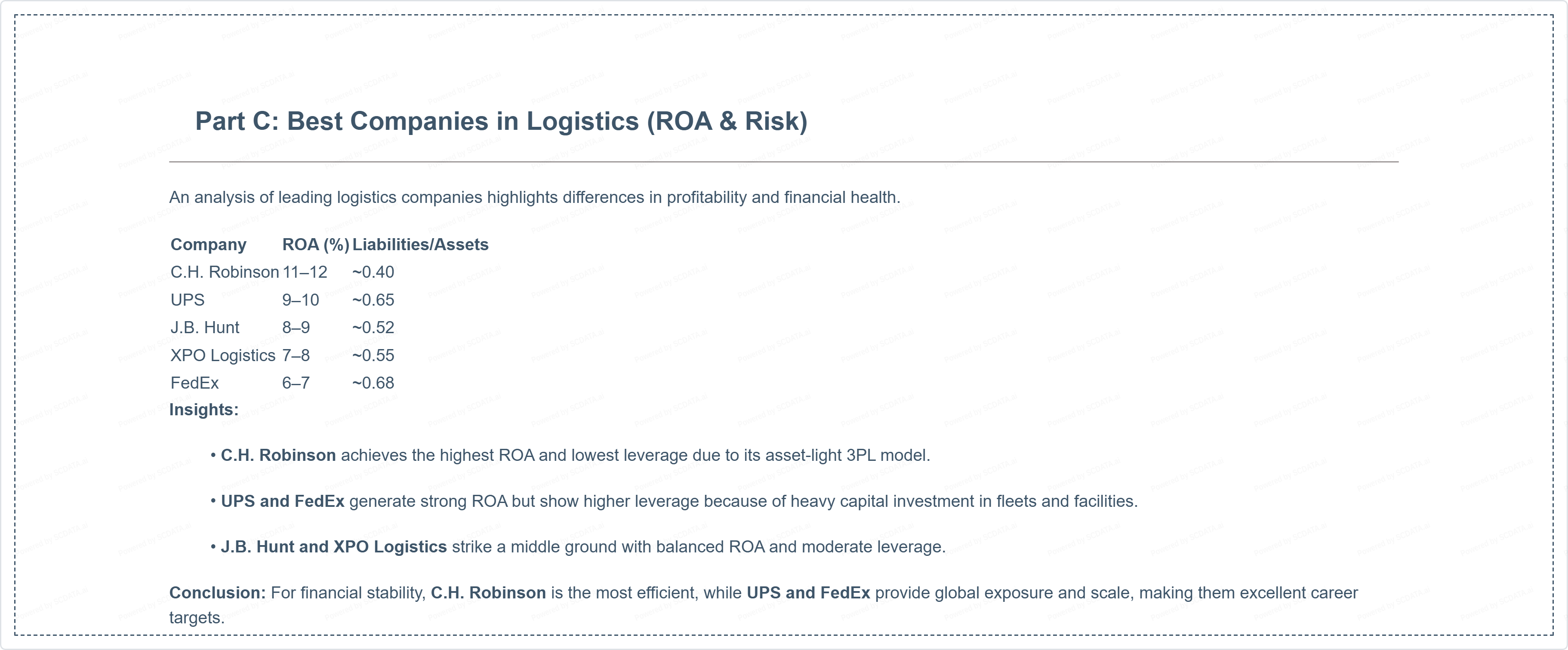Click the 7–8 ROA value
The width and height of the screenshot is (1568, 650).
tap(296, 355)
